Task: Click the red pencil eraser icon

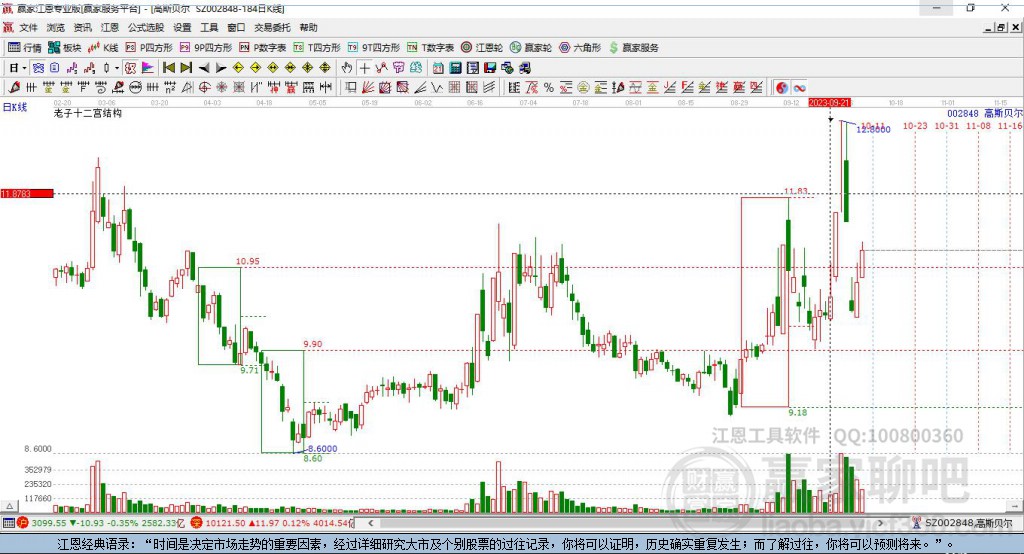Action: point(14,88)
